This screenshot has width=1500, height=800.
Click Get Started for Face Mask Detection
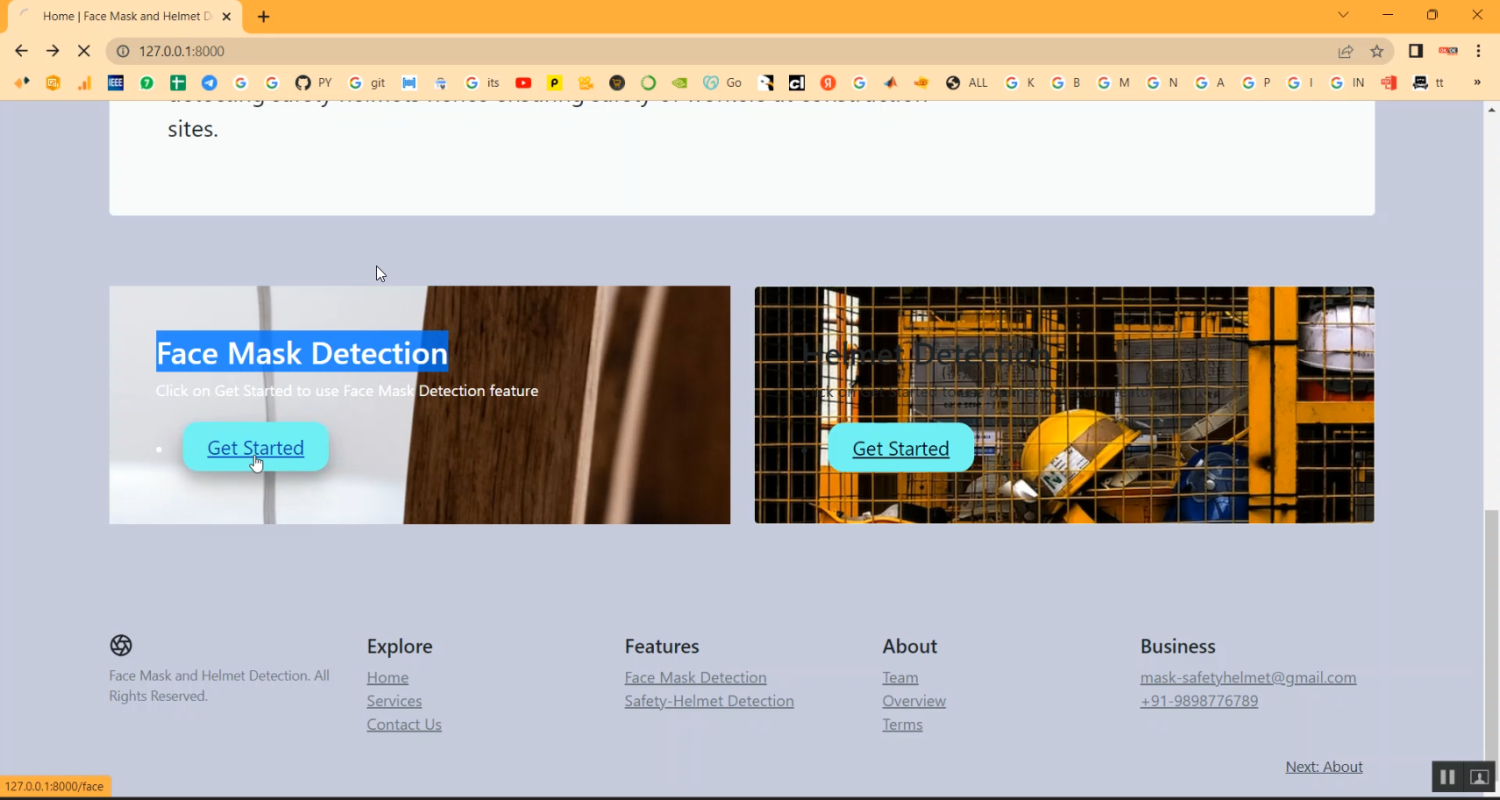255,448
